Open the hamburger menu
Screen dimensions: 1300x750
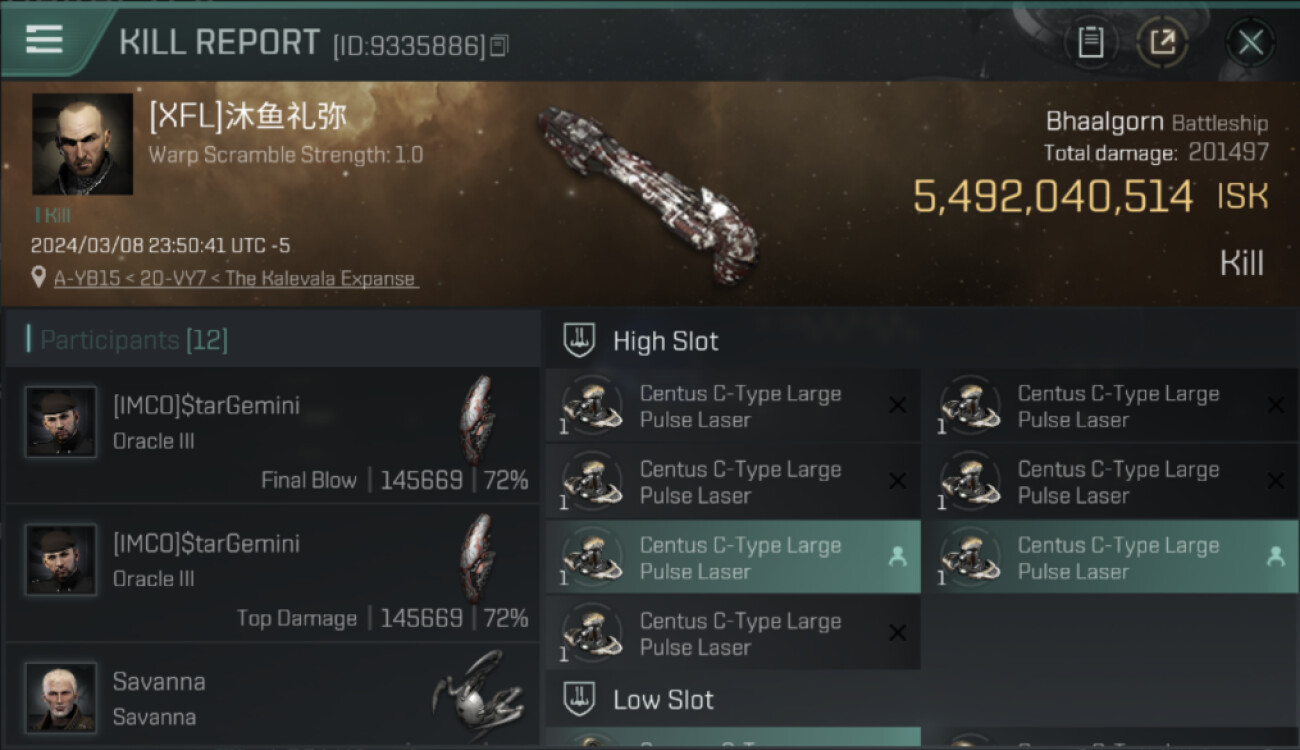click(44, 40)
